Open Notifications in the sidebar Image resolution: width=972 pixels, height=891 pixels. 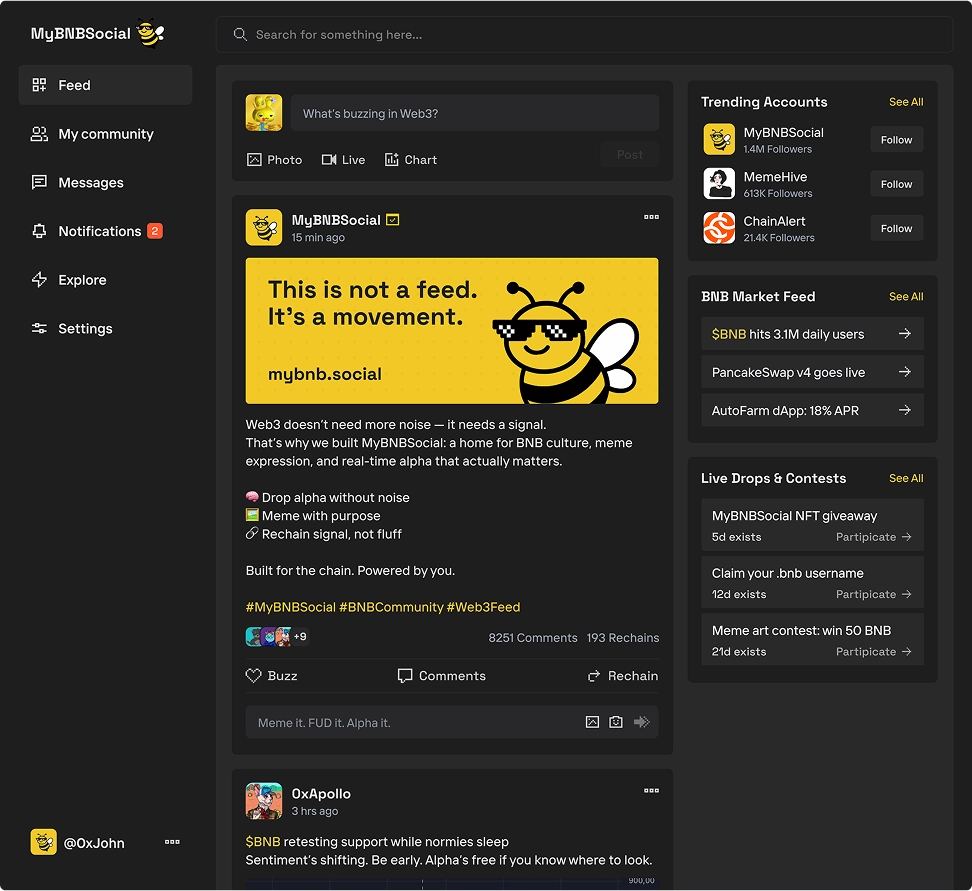(x=105, y=231)
